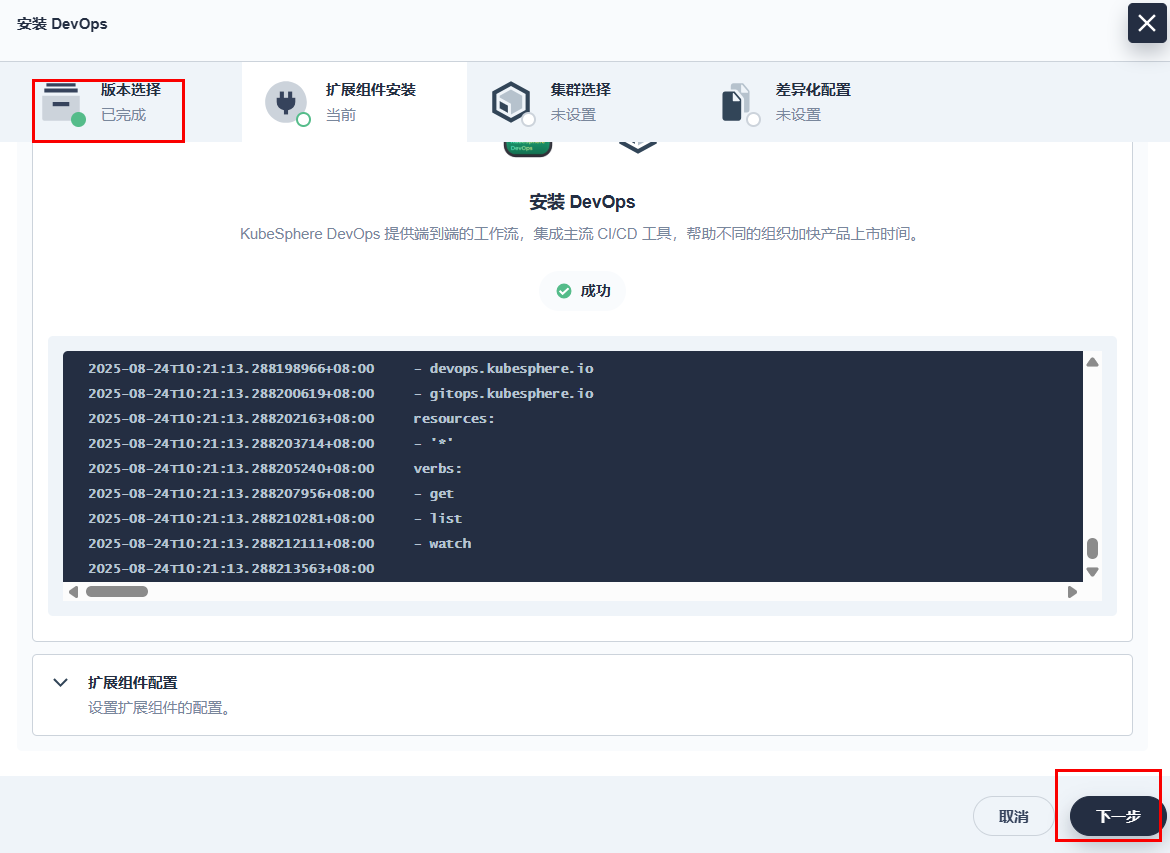The height and width of the screenshot is (853, 1170).
Task: Close the 安装 DevOps dialog
Action: pyautogui.click(x=1147, y=24)
